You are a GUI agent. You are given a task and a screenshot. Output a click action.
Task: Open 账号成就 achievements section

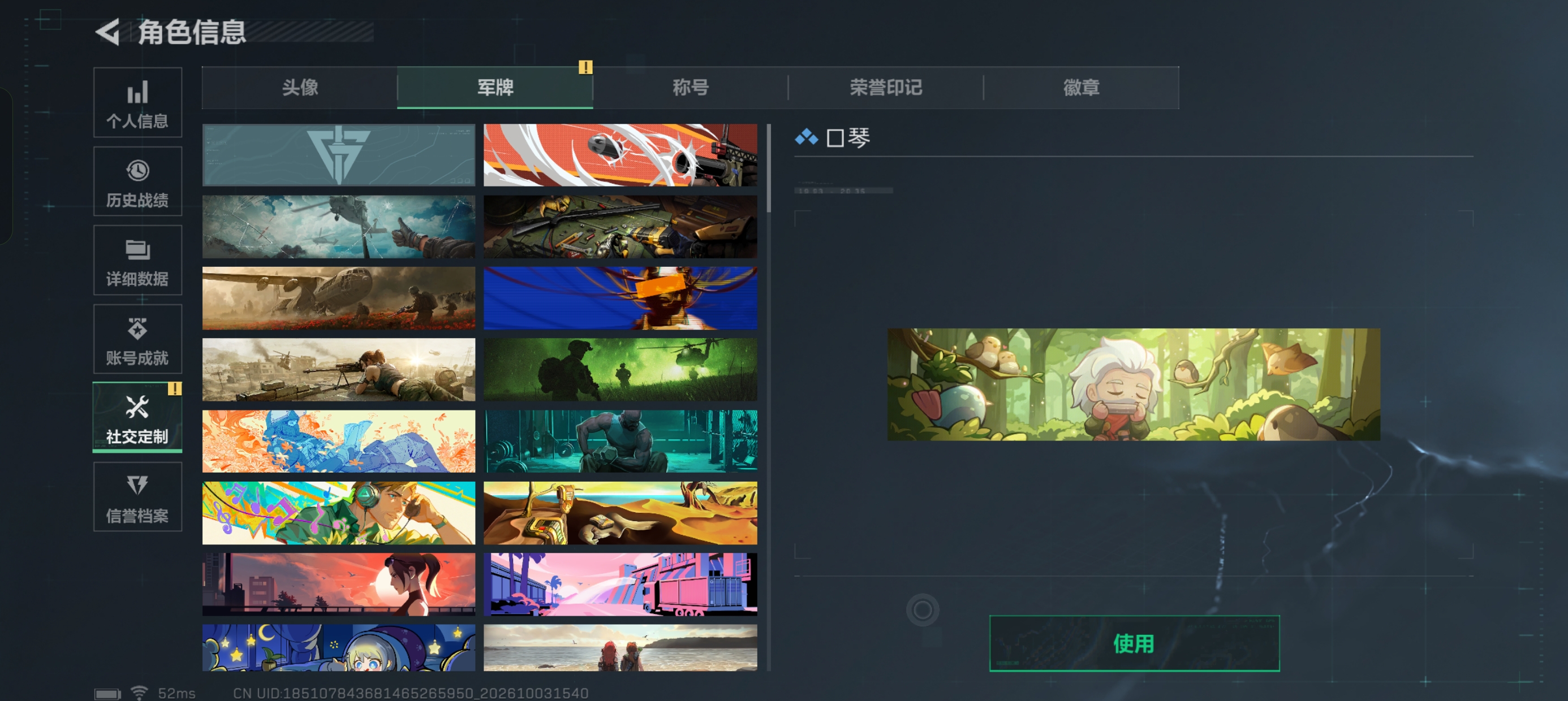click(x=137, y=339)
